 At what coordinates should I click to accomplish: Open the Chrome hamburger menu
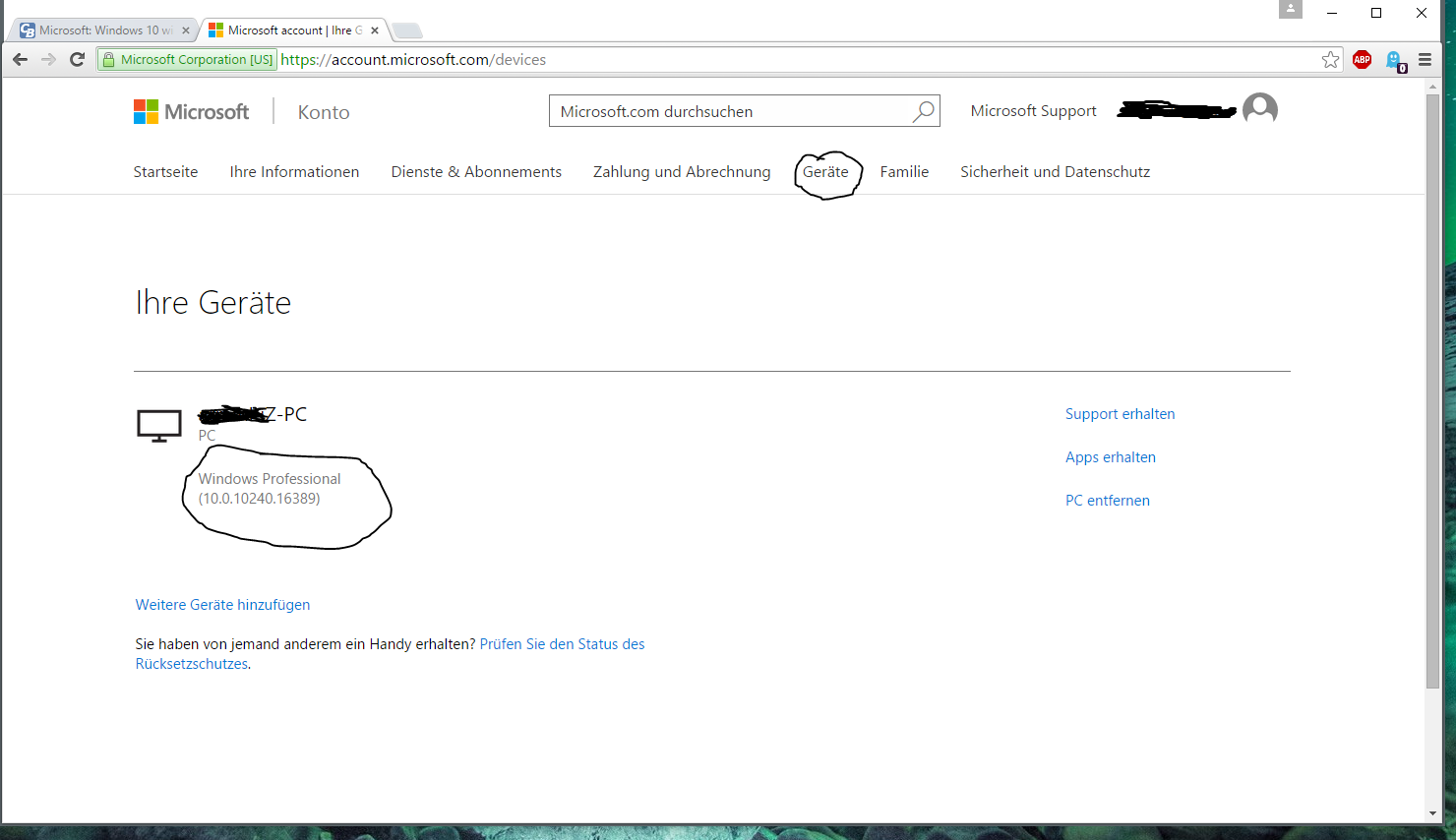coord(1425,60)
